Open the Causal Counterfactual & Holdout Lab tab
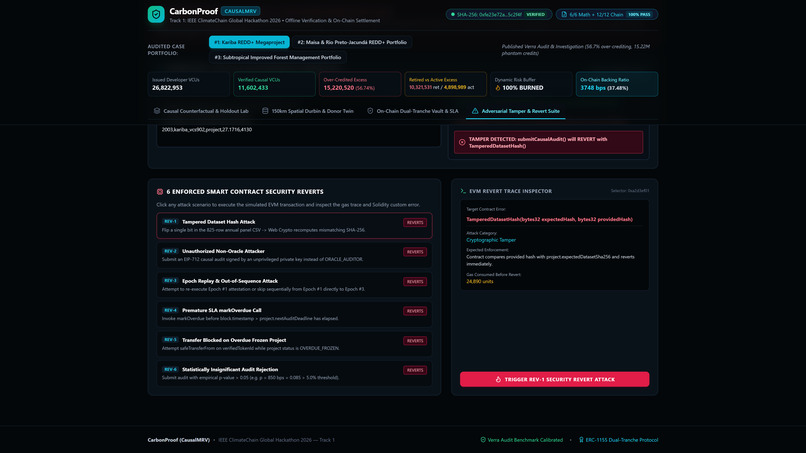Image resolution: width=806 pixels, height=453 pixels. pos(201,111)
